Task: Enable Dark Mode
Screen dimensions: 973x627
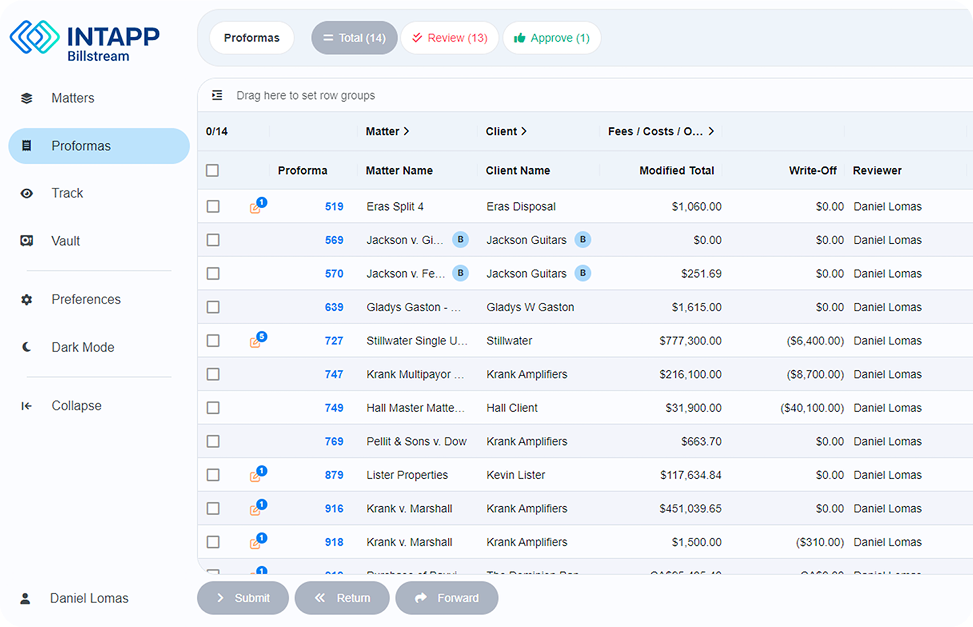Action: [x=81, y=347]
